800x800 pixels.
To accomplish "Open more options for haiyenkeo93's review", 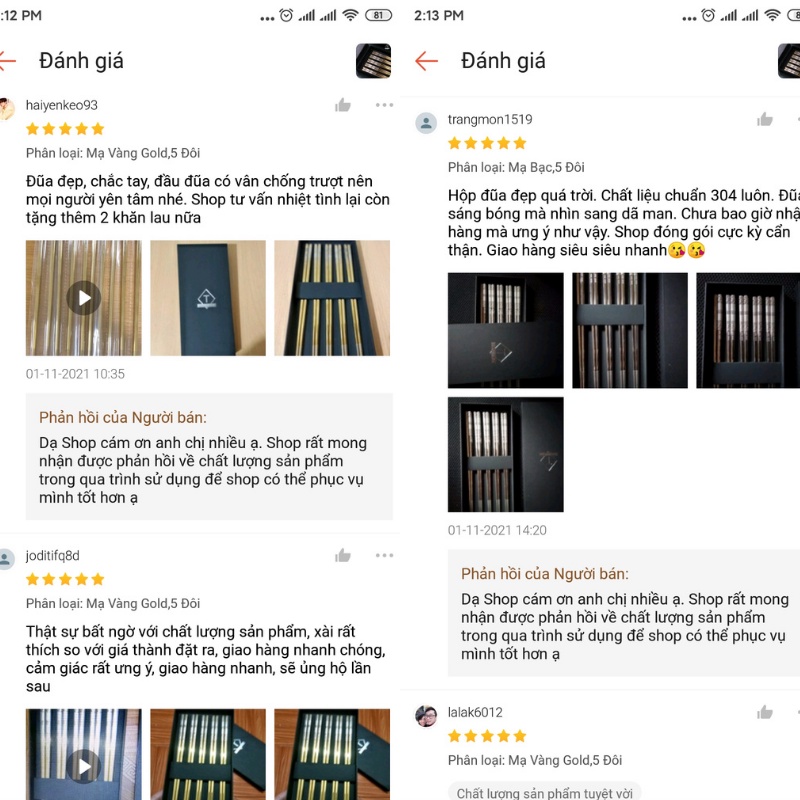I will (x=384, y=105).
